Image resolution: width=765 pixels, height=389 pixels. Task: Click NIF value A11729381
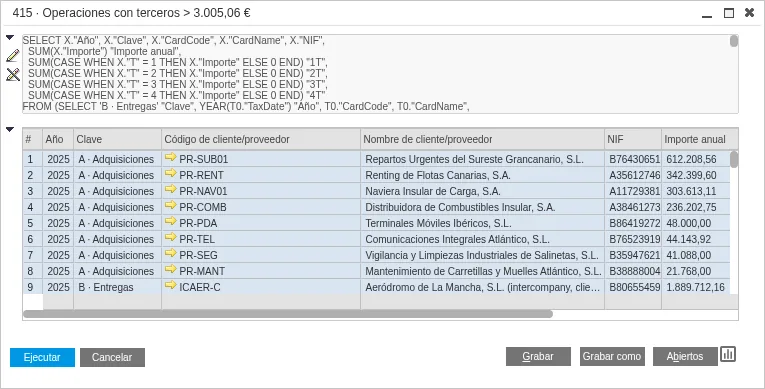634,191
